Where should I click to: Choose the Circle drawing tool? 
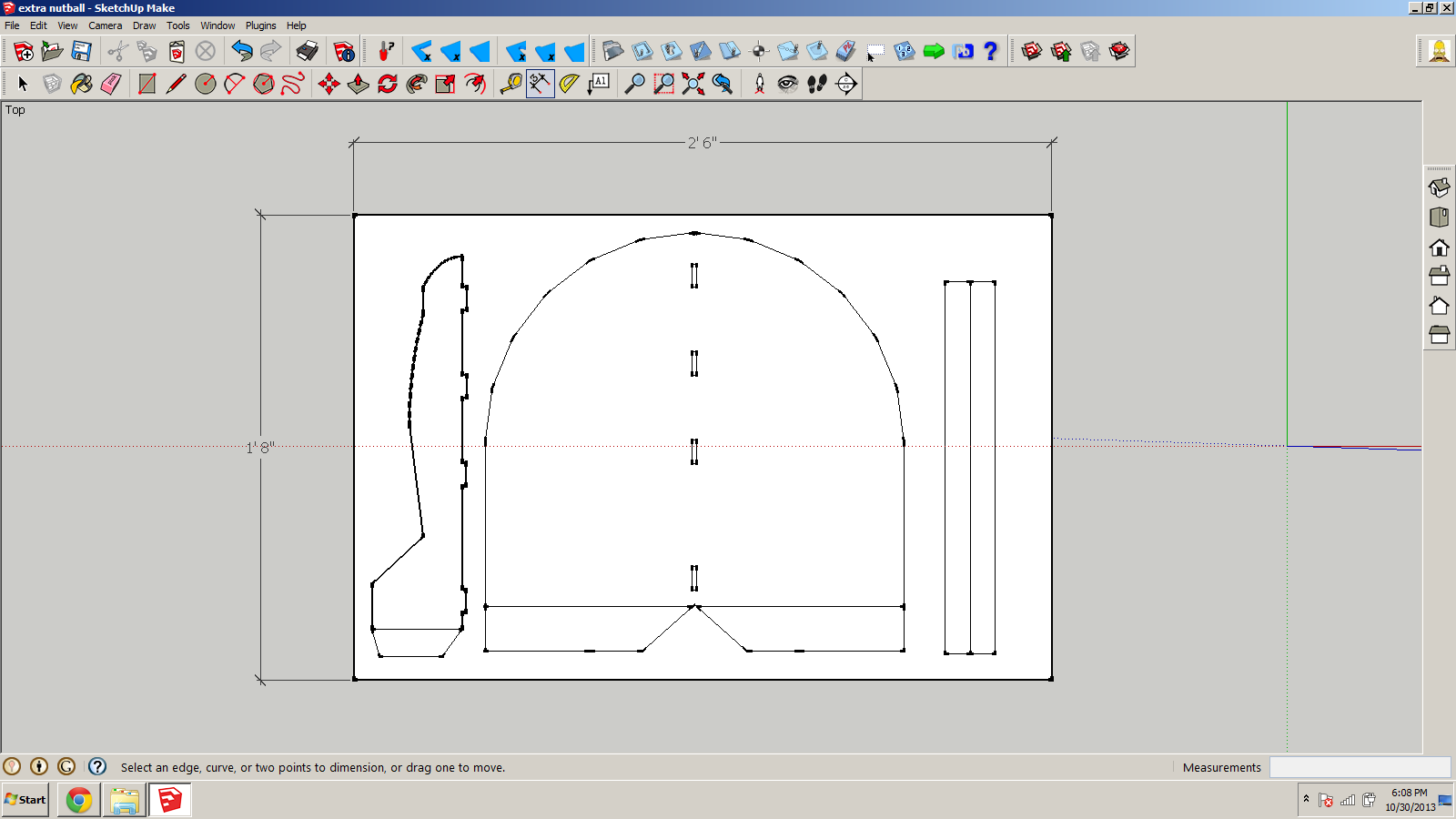point(206,84)
